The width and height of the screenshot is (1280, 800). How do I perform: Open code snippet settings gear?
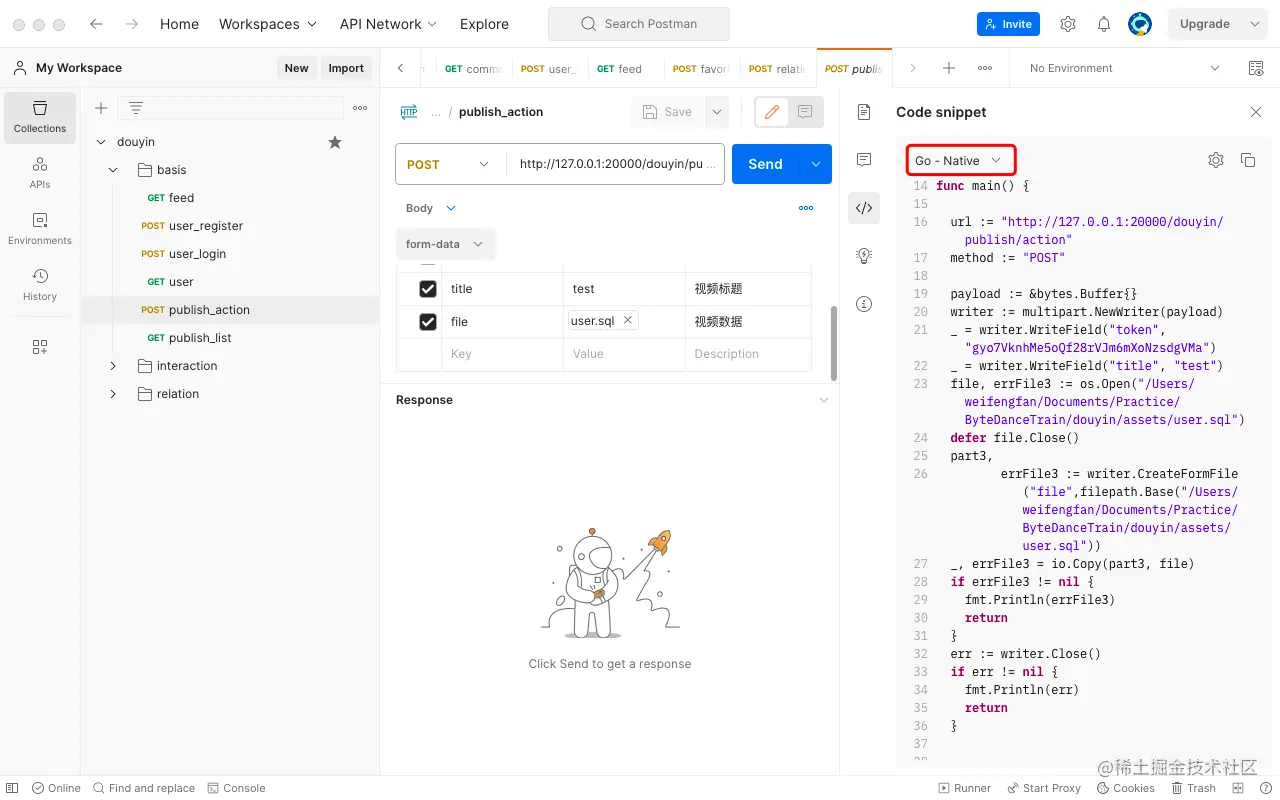[x=1216, y=160]
